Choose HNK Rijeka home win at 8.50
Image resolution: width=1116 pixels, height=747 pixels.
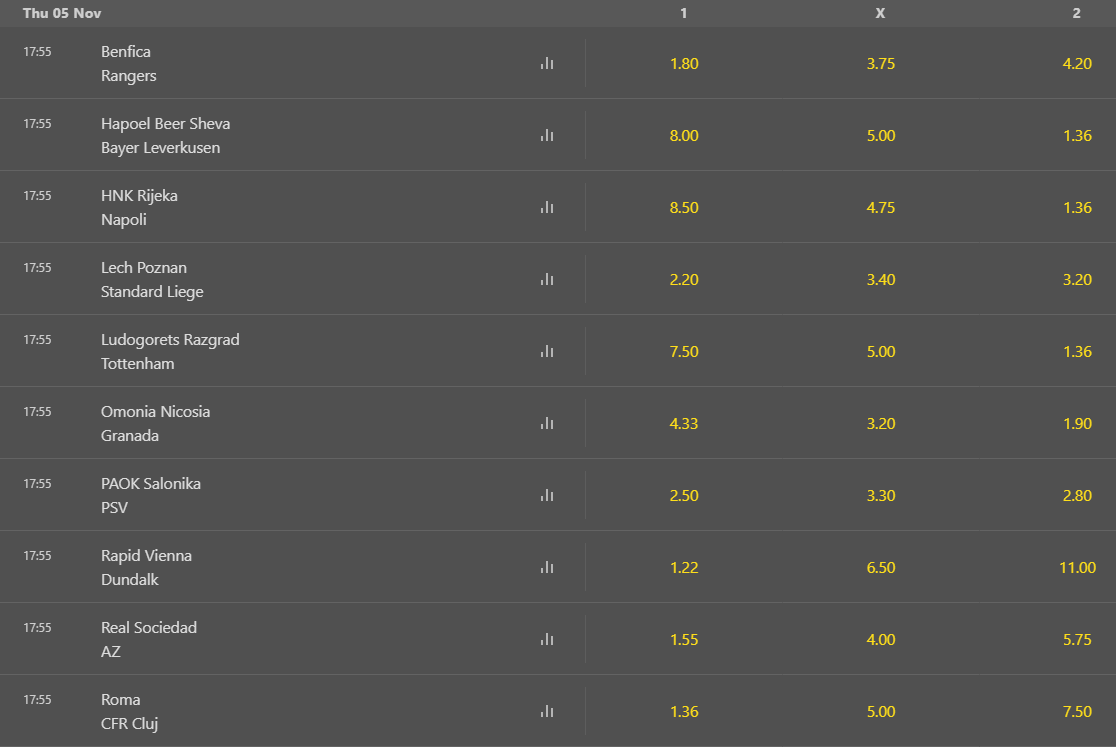[x=684, y=207]
